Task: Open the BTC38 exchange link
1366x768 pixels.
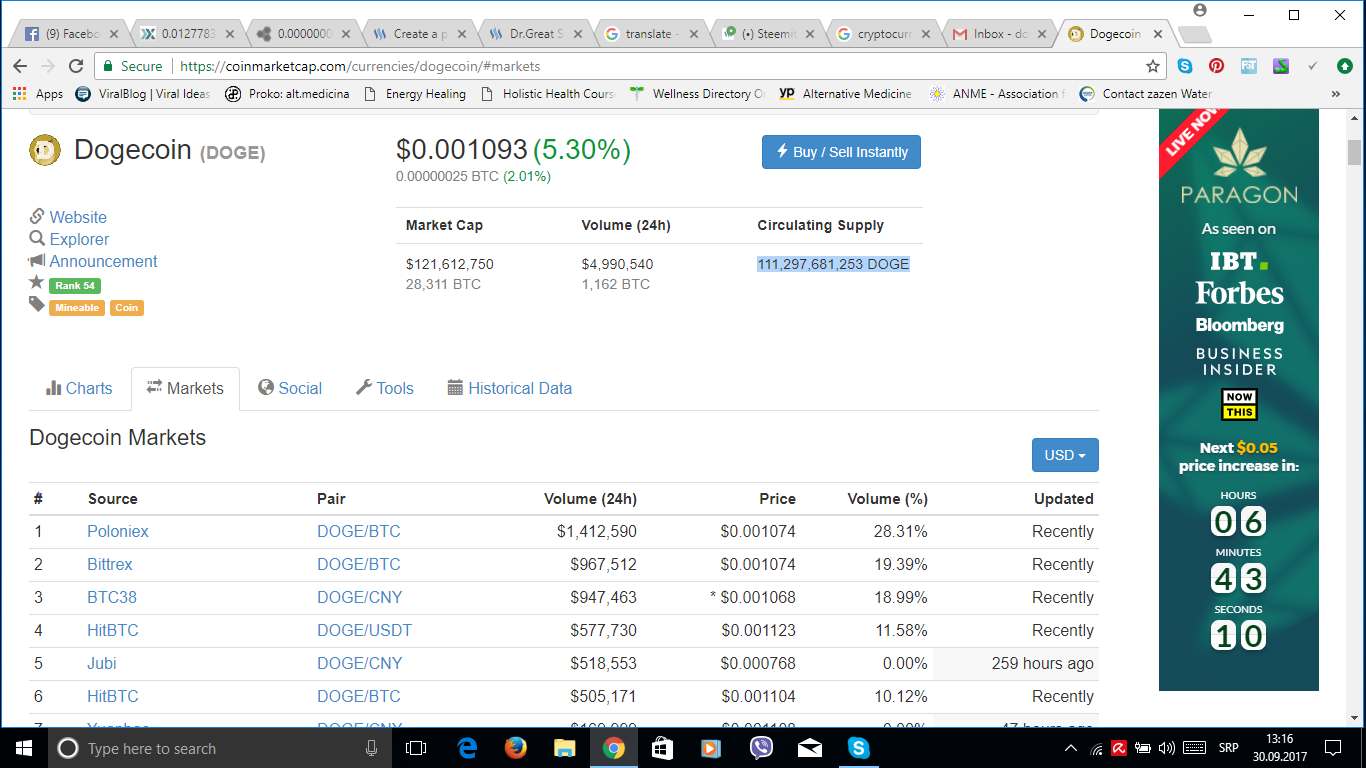Action: 112,597
